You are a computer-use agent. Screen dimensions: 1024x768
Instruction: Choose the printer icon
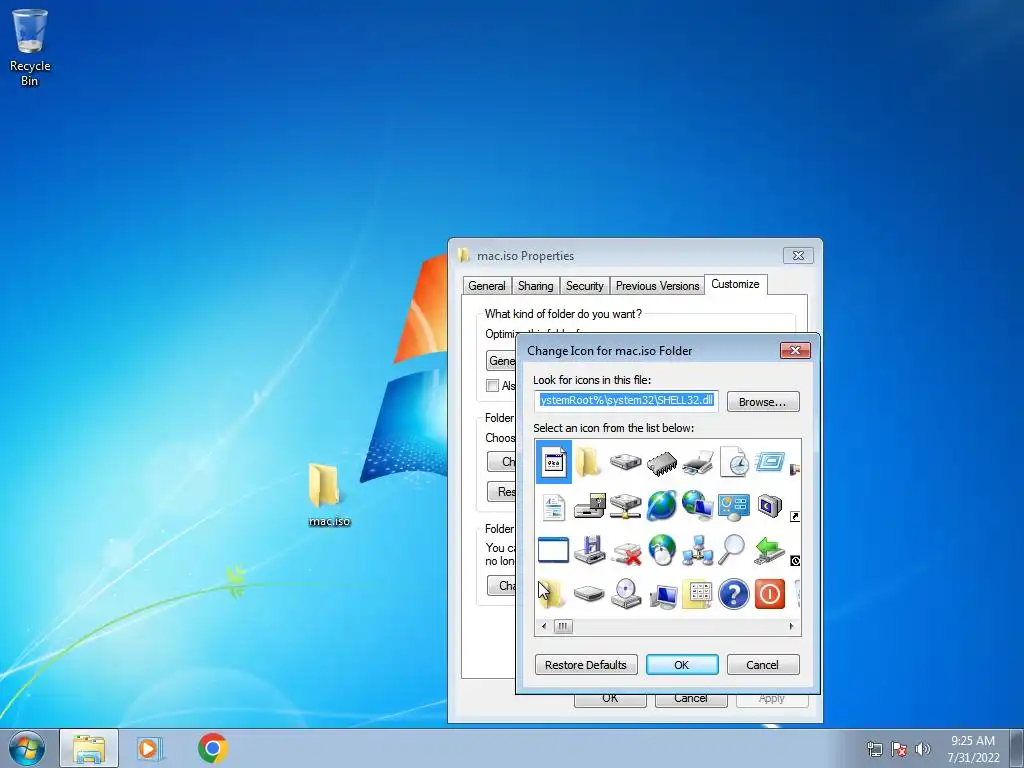tap(697, 462)
